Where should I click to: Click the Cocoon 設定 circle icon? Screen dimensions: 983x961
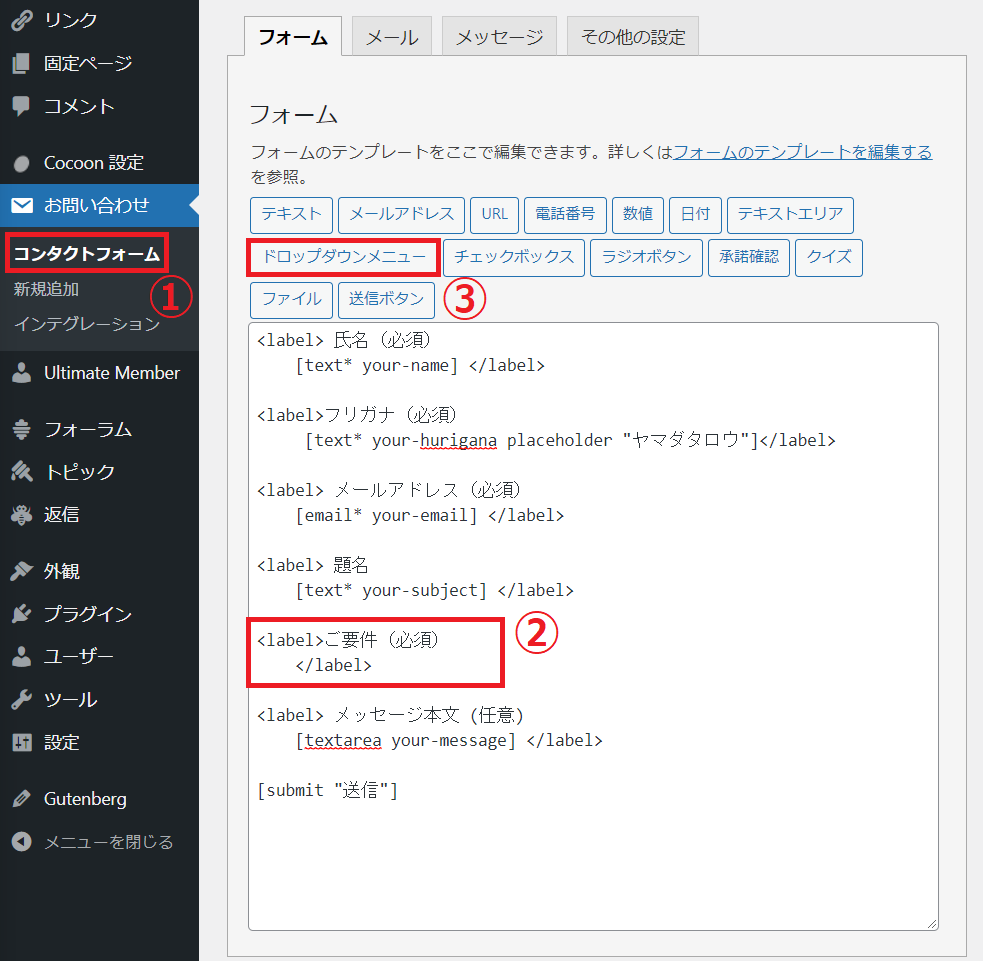point(21,163)
